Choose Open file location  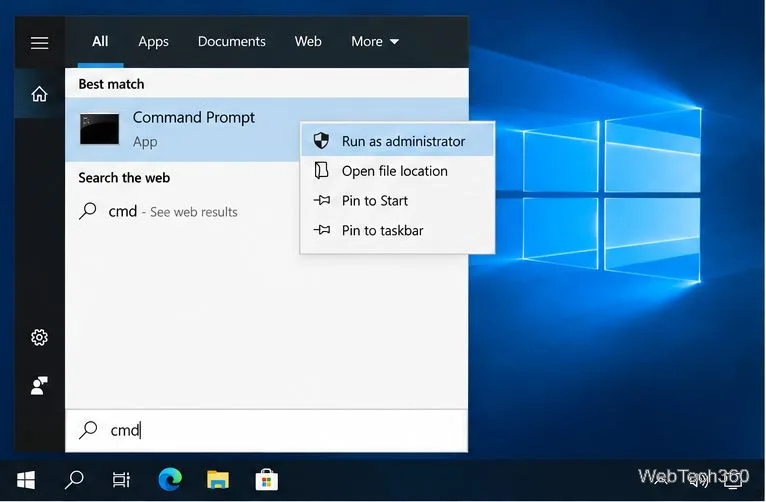[x=398, y=171]
